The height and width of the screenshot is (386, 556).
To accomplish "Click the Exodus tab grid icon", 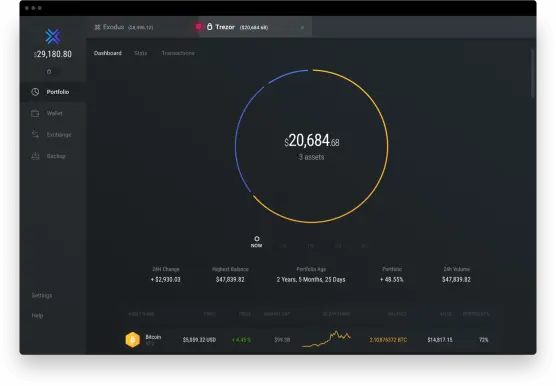I will click(x=97, y=27).
